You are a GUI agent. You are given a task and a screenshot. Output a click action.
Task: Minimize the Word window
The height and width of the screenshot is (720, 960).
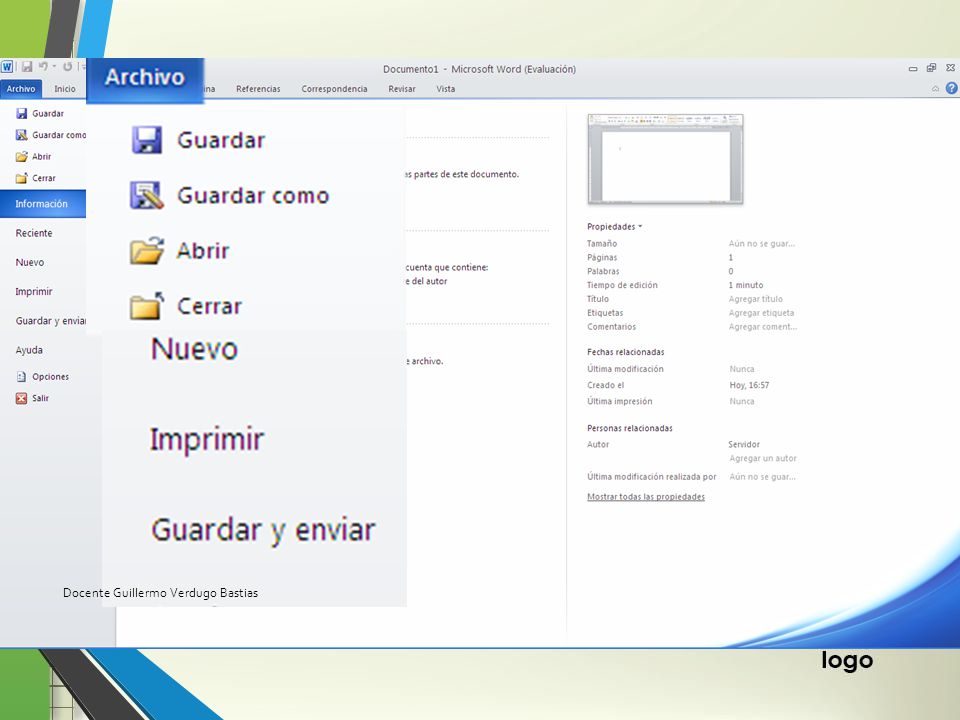(913, 69)
